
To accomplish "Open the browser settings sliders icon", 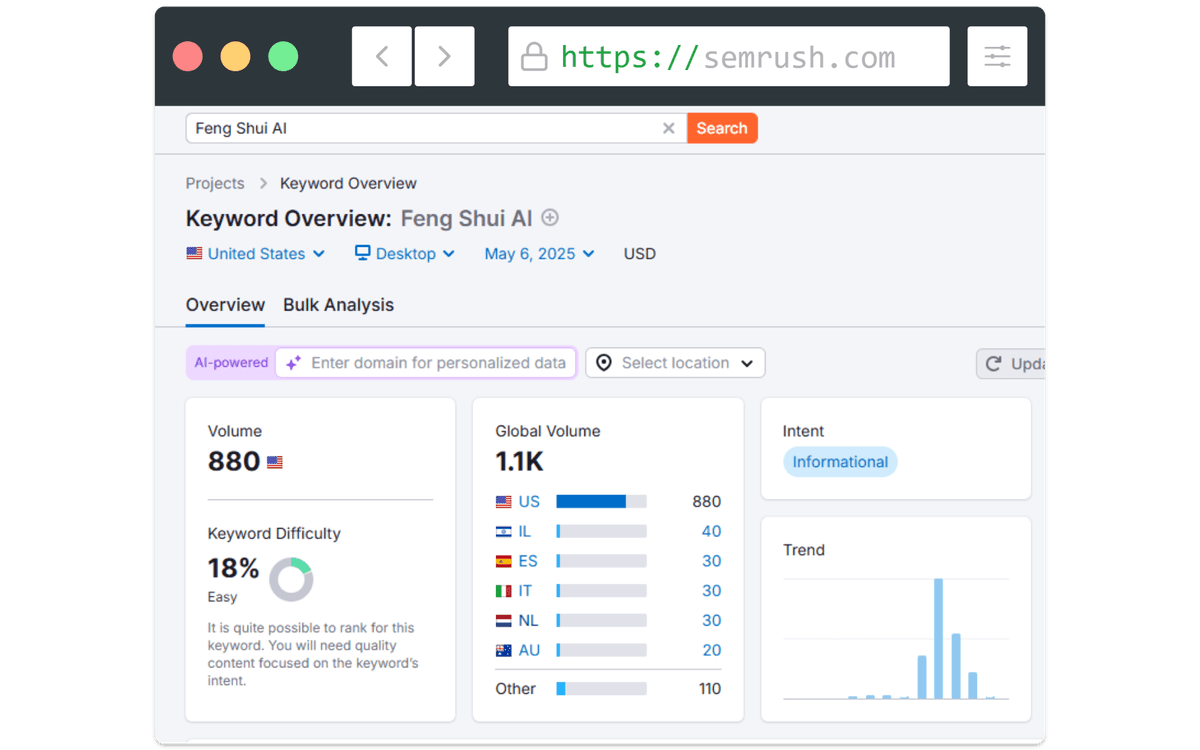I will [x=998, y=56].
